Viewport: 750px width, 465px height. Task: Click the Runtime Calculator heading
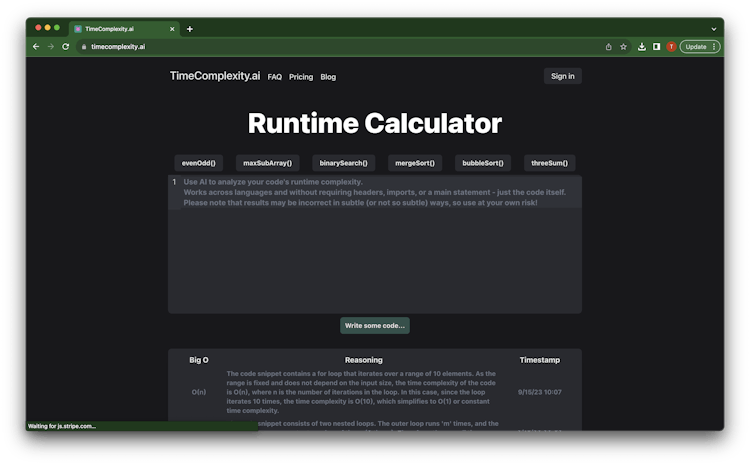(x=375, y=123)
